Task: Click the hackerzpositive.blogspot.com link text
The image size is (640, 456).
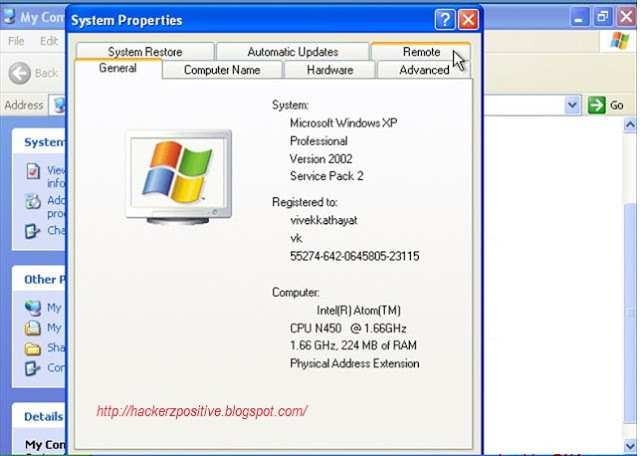Action: 202,411
